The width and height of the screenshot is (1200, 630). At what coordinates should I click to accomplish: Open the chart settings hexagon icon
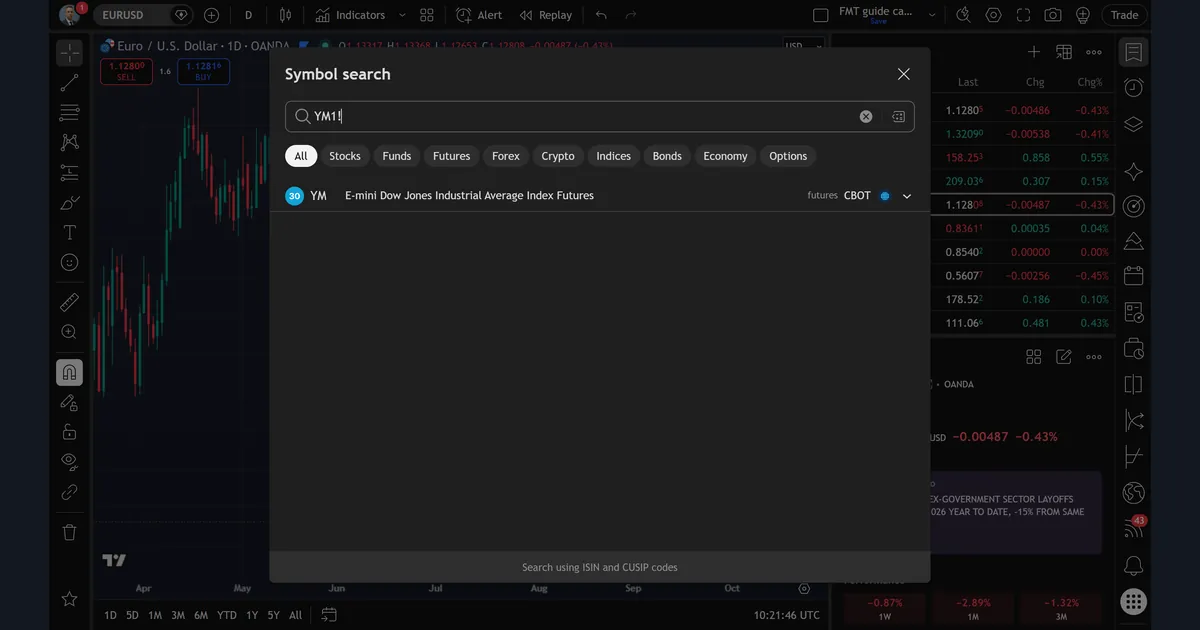(x=993, y=15)
